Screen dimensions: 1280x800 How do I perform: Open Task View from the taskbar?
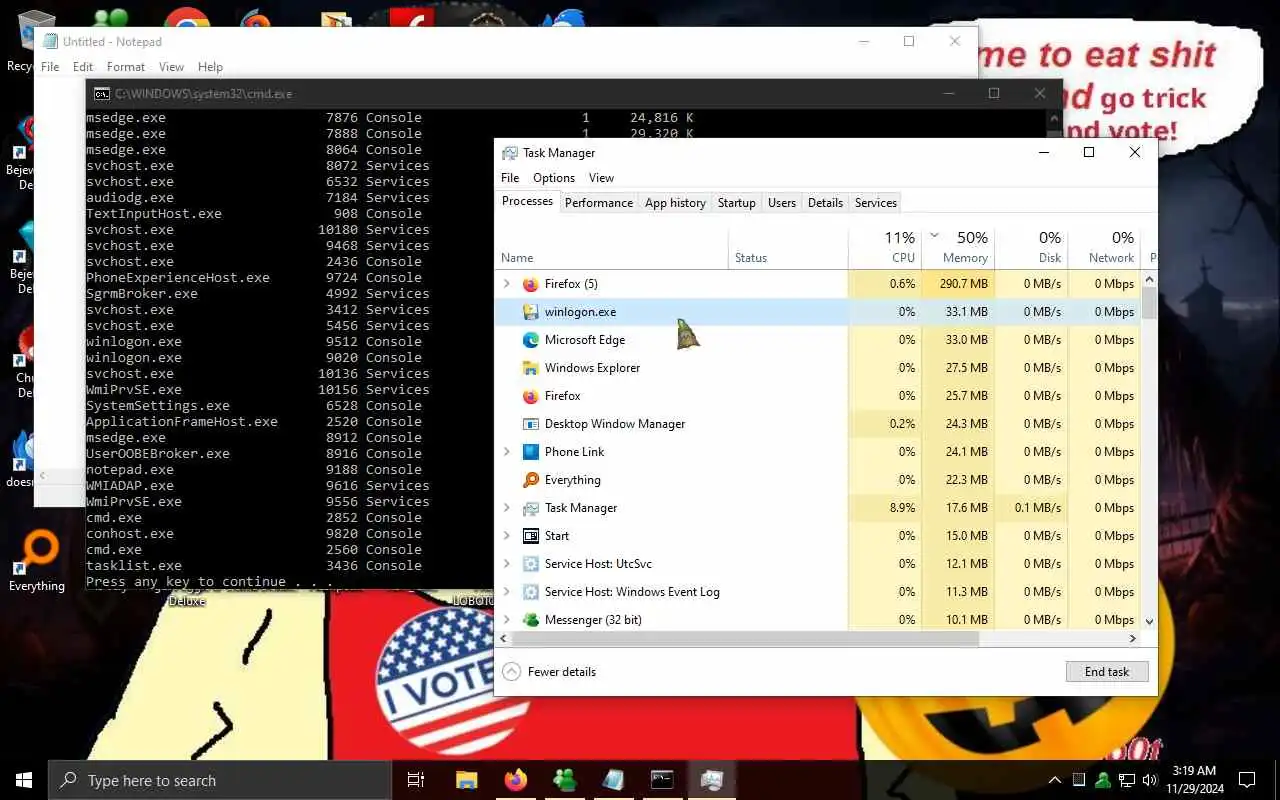pos(416,780)
